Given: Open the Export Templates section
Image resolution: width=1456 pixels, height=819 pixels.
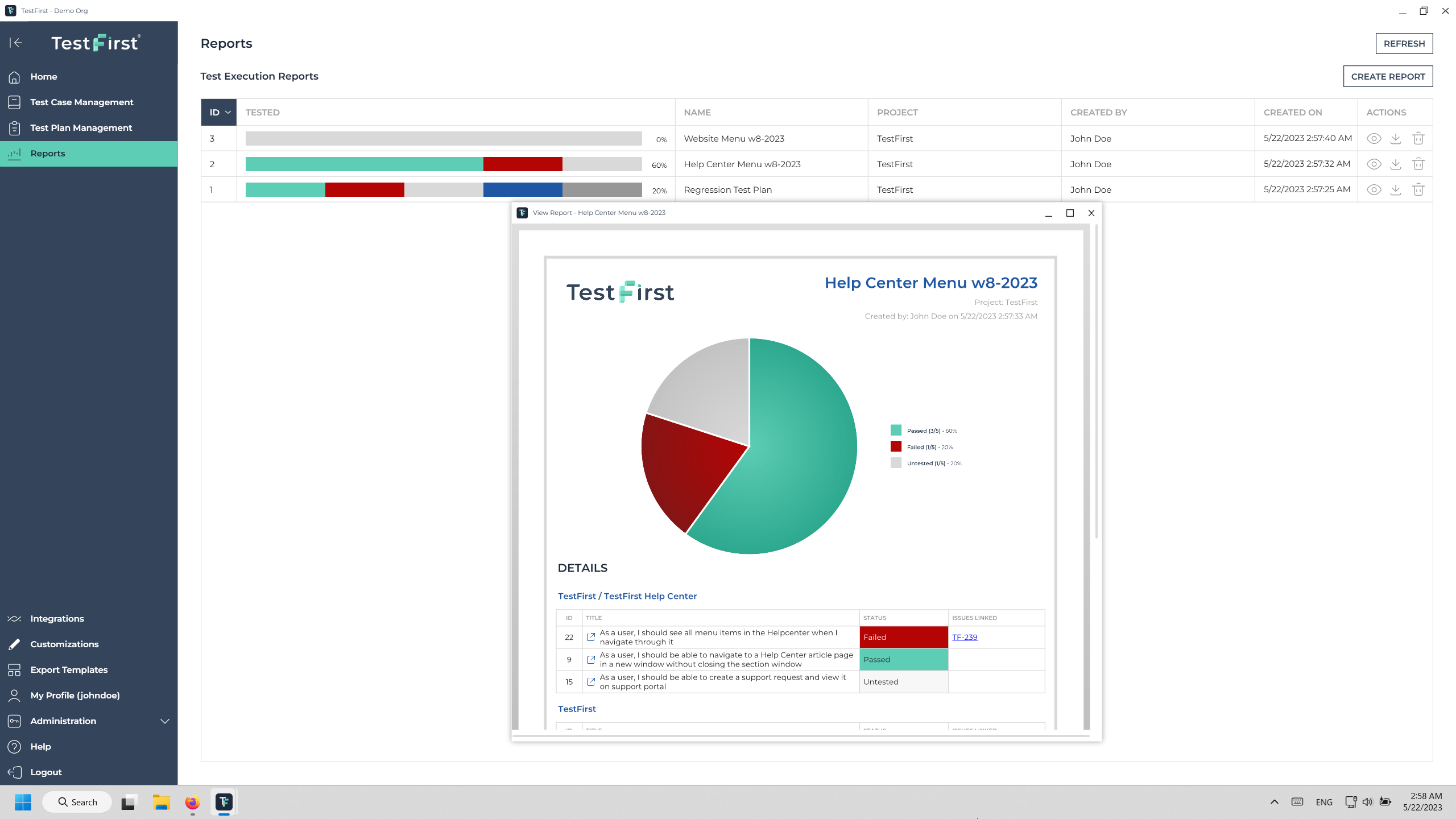Looking at the screenshot, I should (x=69, y=669).
